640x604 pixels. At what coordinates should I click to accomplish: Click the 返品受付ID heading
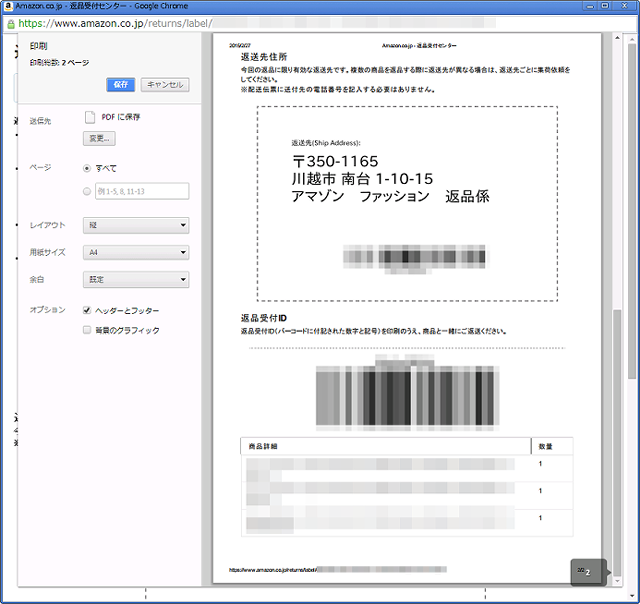tap(264, 318)
